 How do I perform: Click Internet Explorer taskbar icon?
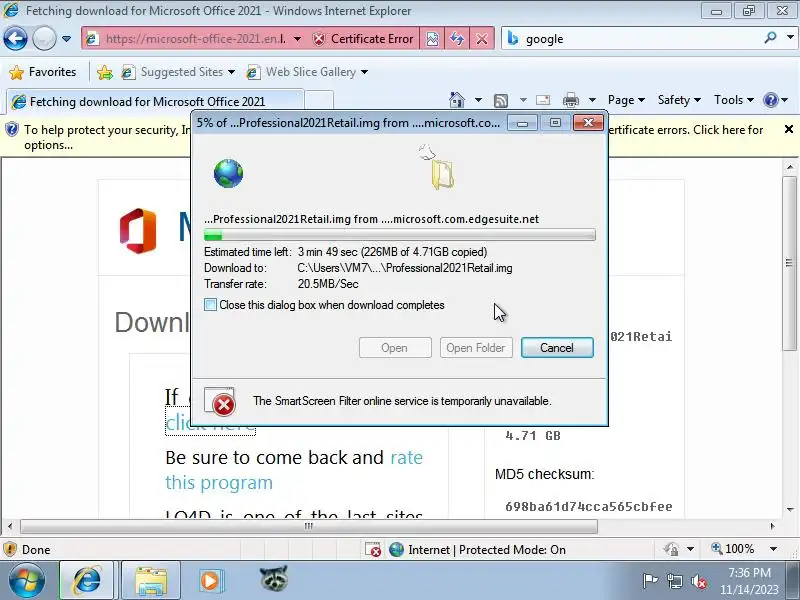[87, 581]
